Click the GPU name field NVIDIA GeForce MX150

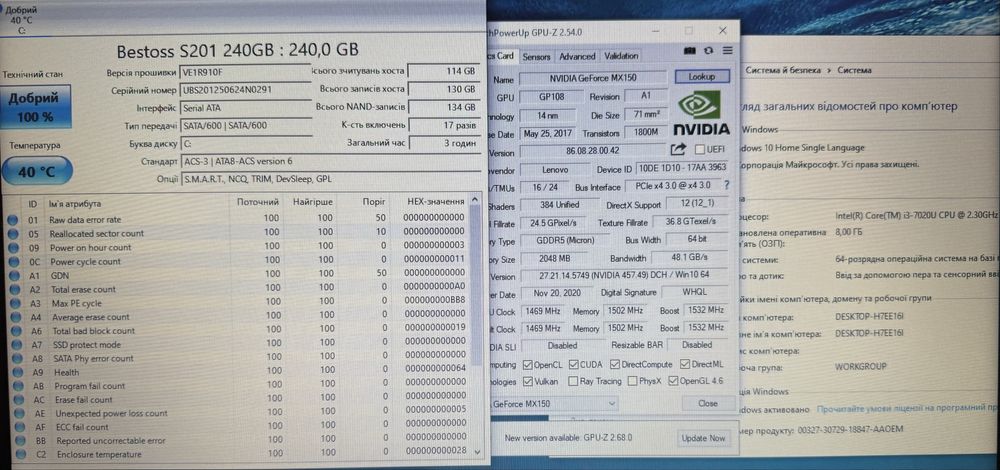point(593,78)
